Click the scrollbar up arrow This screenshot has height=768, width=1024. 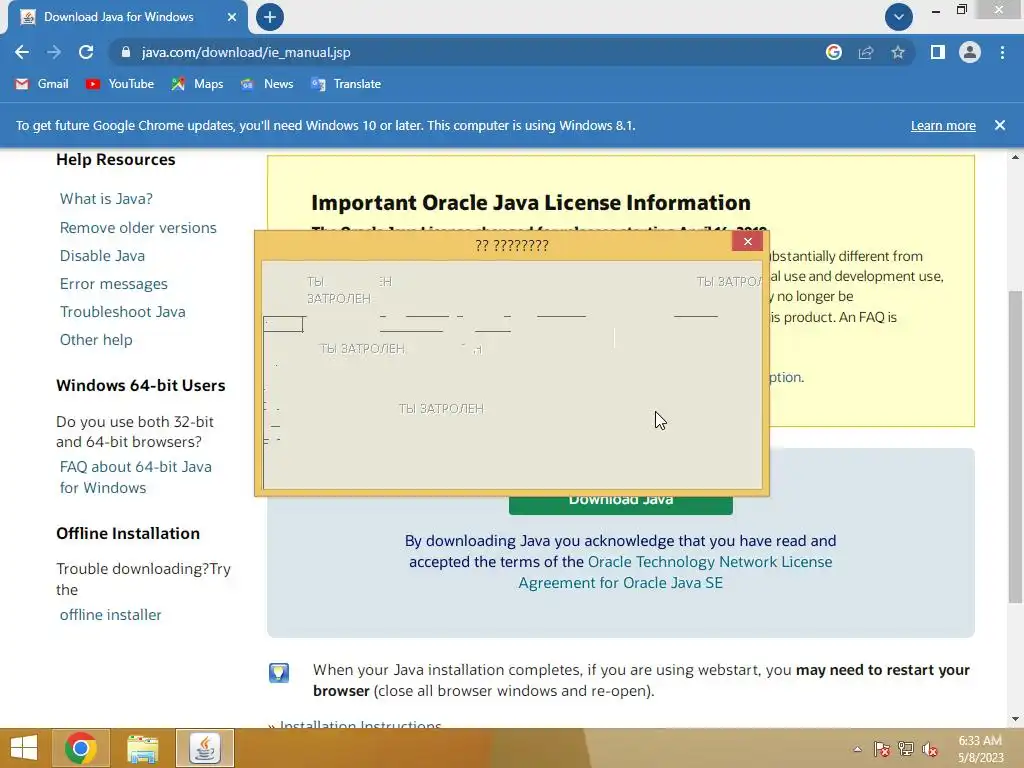pos(1015,157)
